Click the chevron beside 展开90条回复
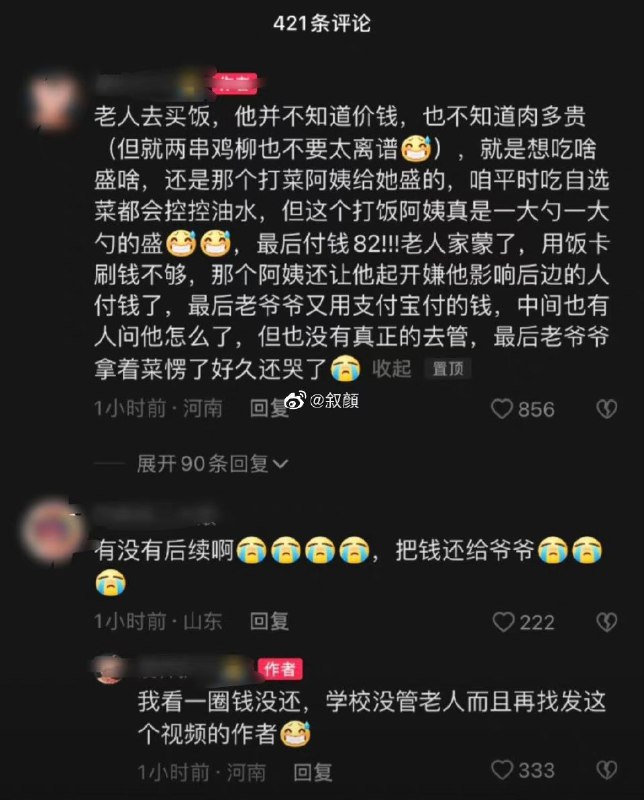Image resolution: width=644 pixels, height=800 pixels. pyautogui.click(x=281, y=464)
